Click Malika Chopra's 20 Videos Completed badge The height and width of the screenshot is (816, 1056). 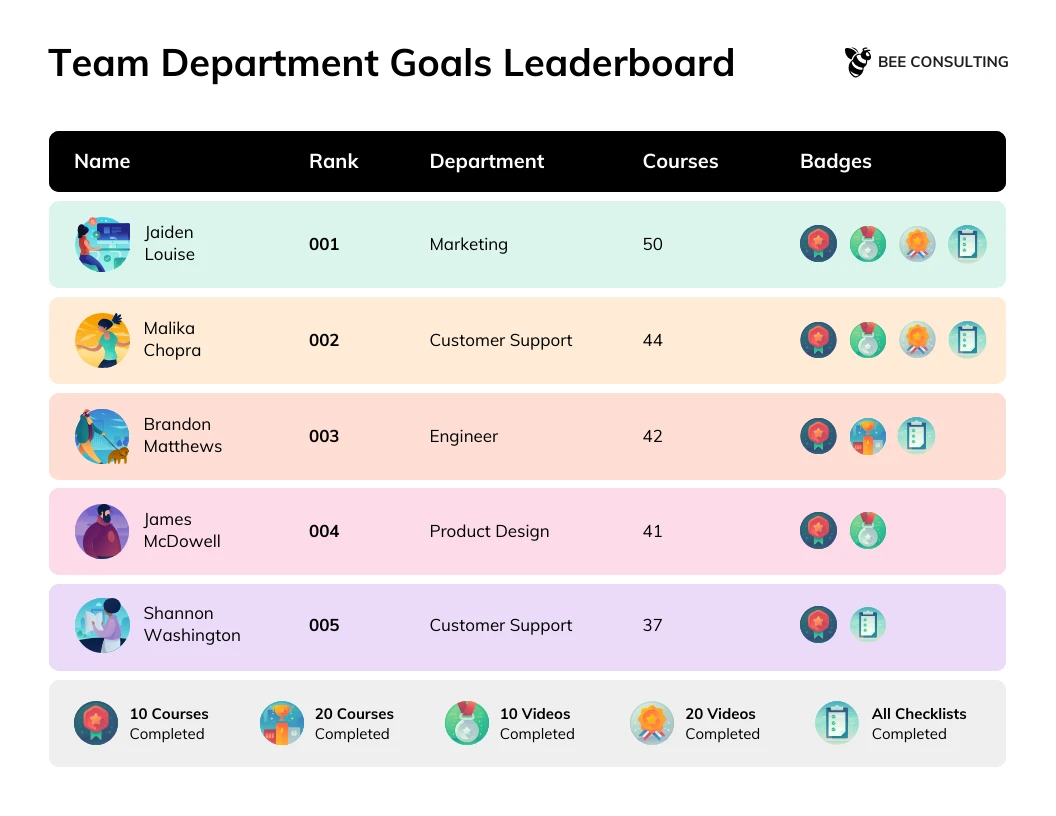coord(917,340)
